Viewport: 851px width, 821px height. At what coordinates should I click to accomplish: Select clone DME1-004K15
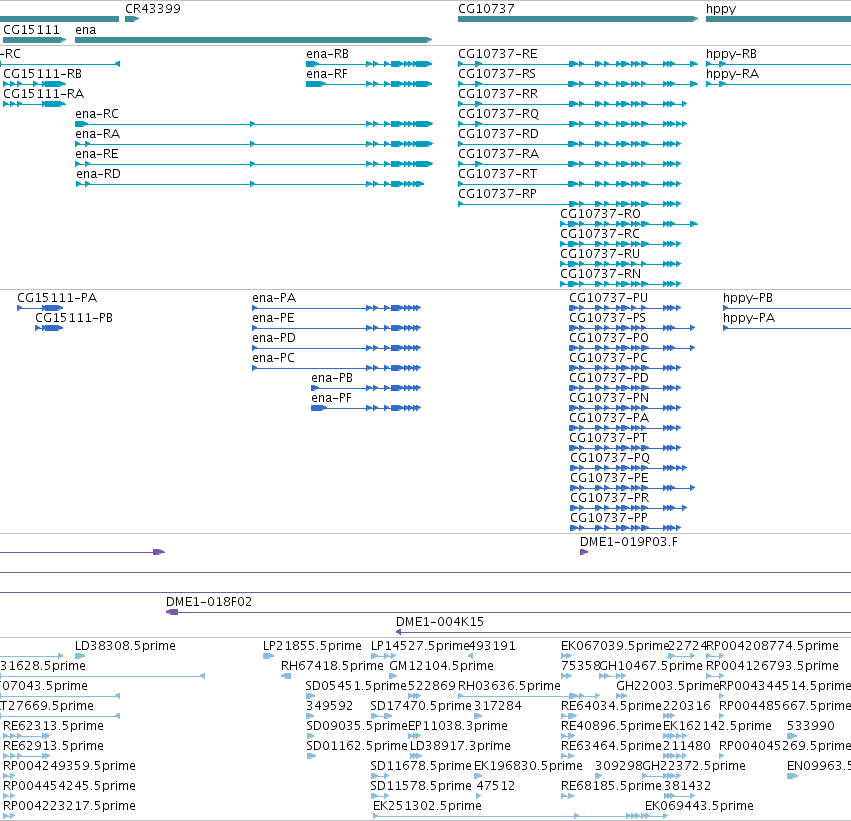pyautogui.click(x=623, y=633)
